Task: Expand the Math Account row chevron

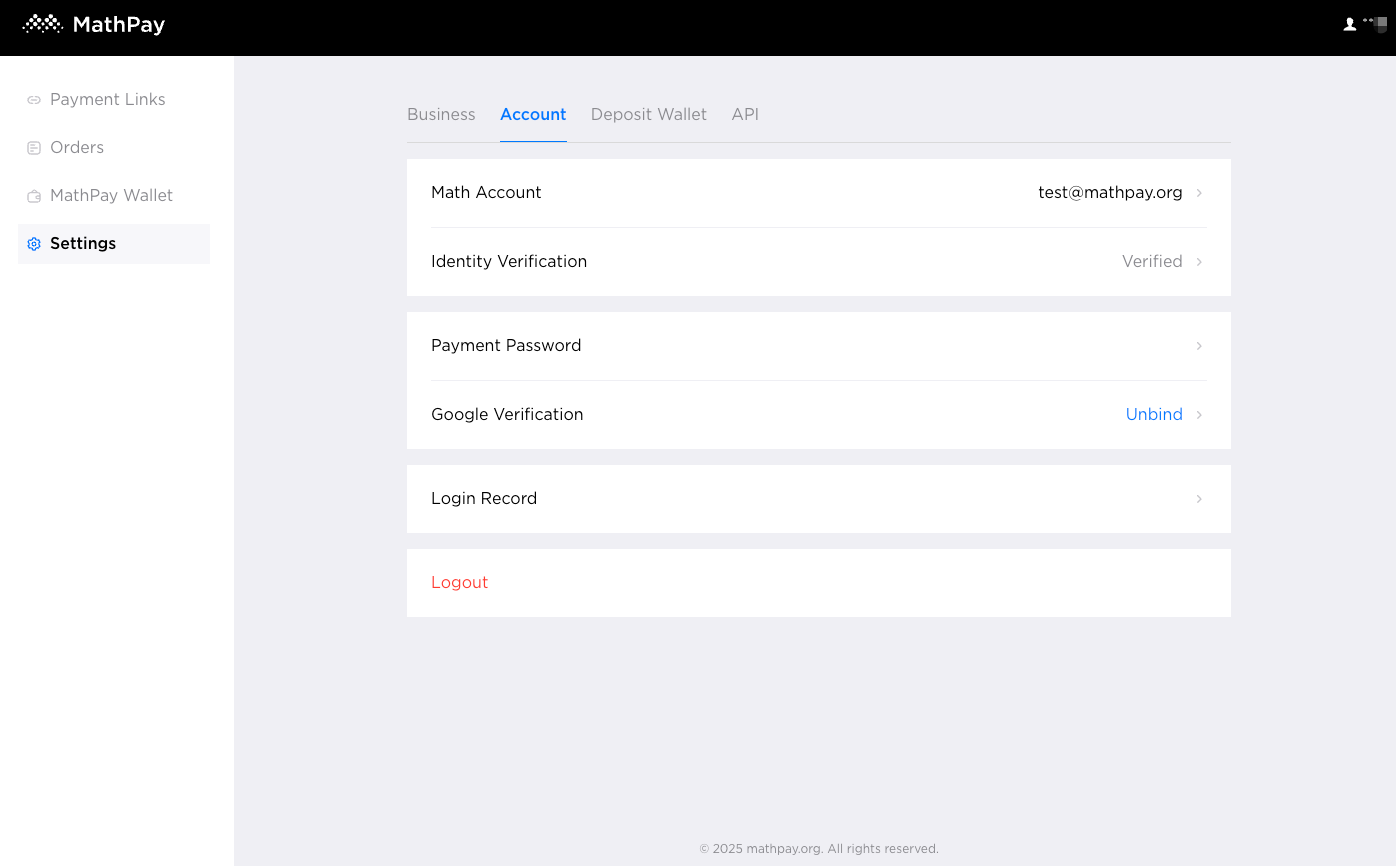Action: click(1199, 193)
